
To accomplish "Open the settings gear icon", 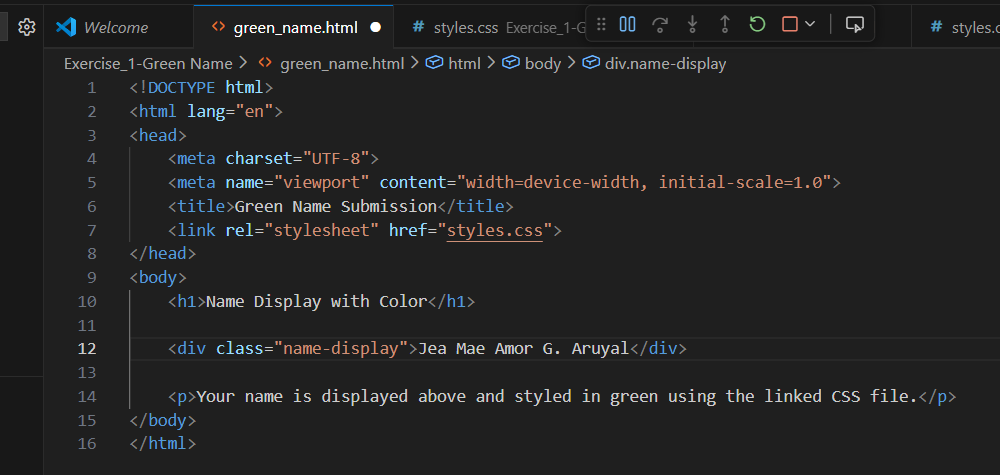I will (27, 27).
